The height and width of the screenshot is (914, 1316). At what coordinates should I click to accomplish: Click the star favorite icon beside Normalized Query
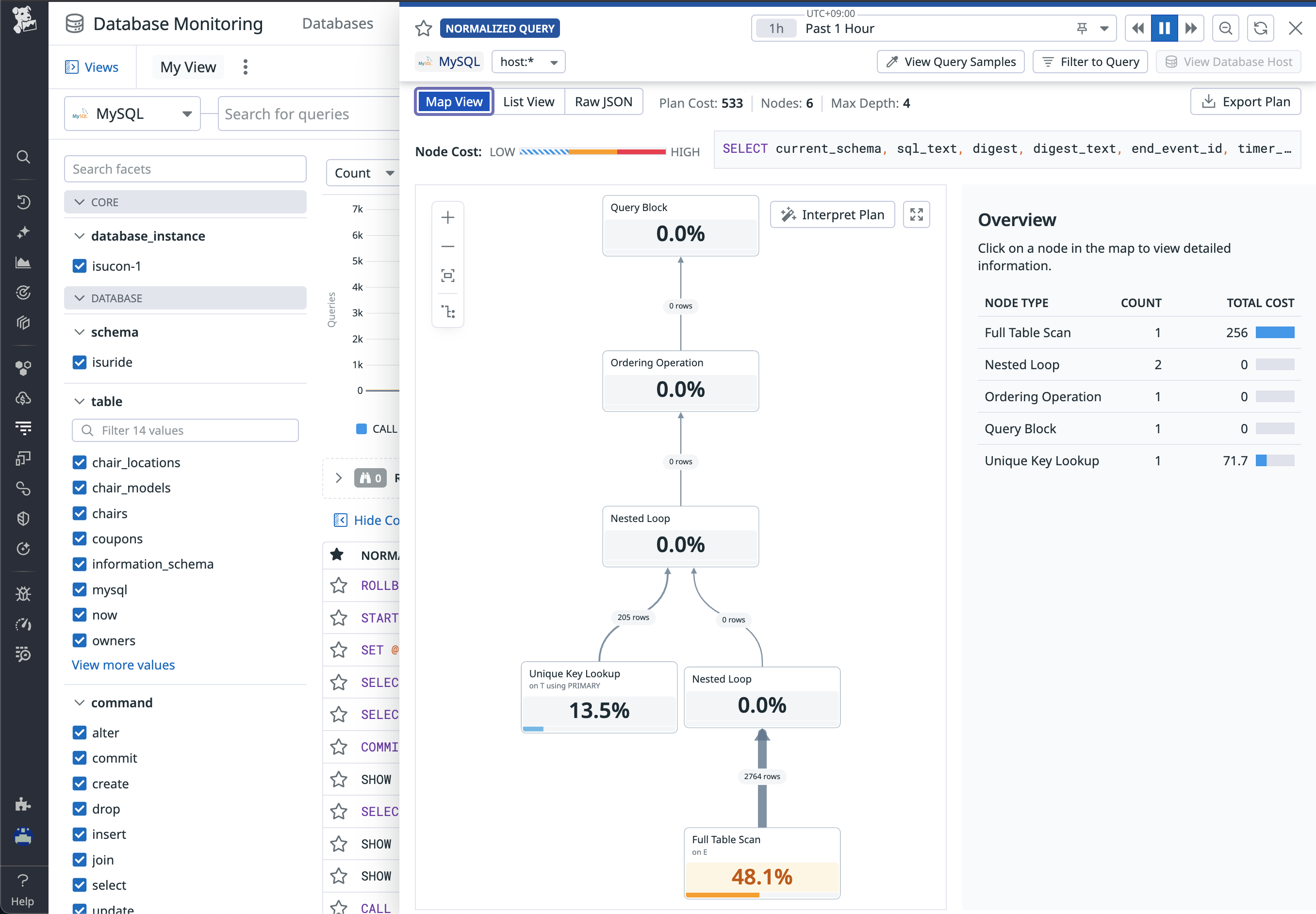(x=423, y=28)
